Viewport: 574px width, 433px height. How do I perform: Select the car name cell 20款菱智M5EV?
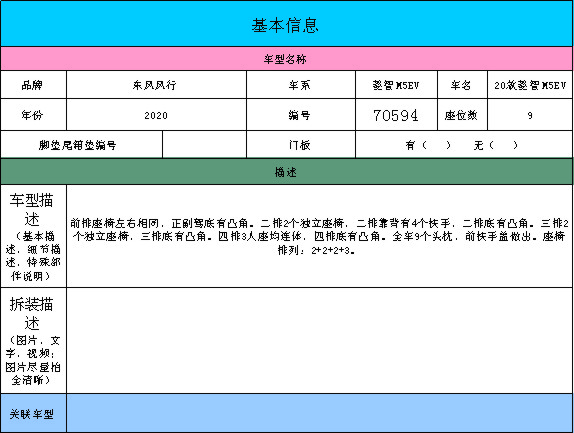(x=530, y=85)
